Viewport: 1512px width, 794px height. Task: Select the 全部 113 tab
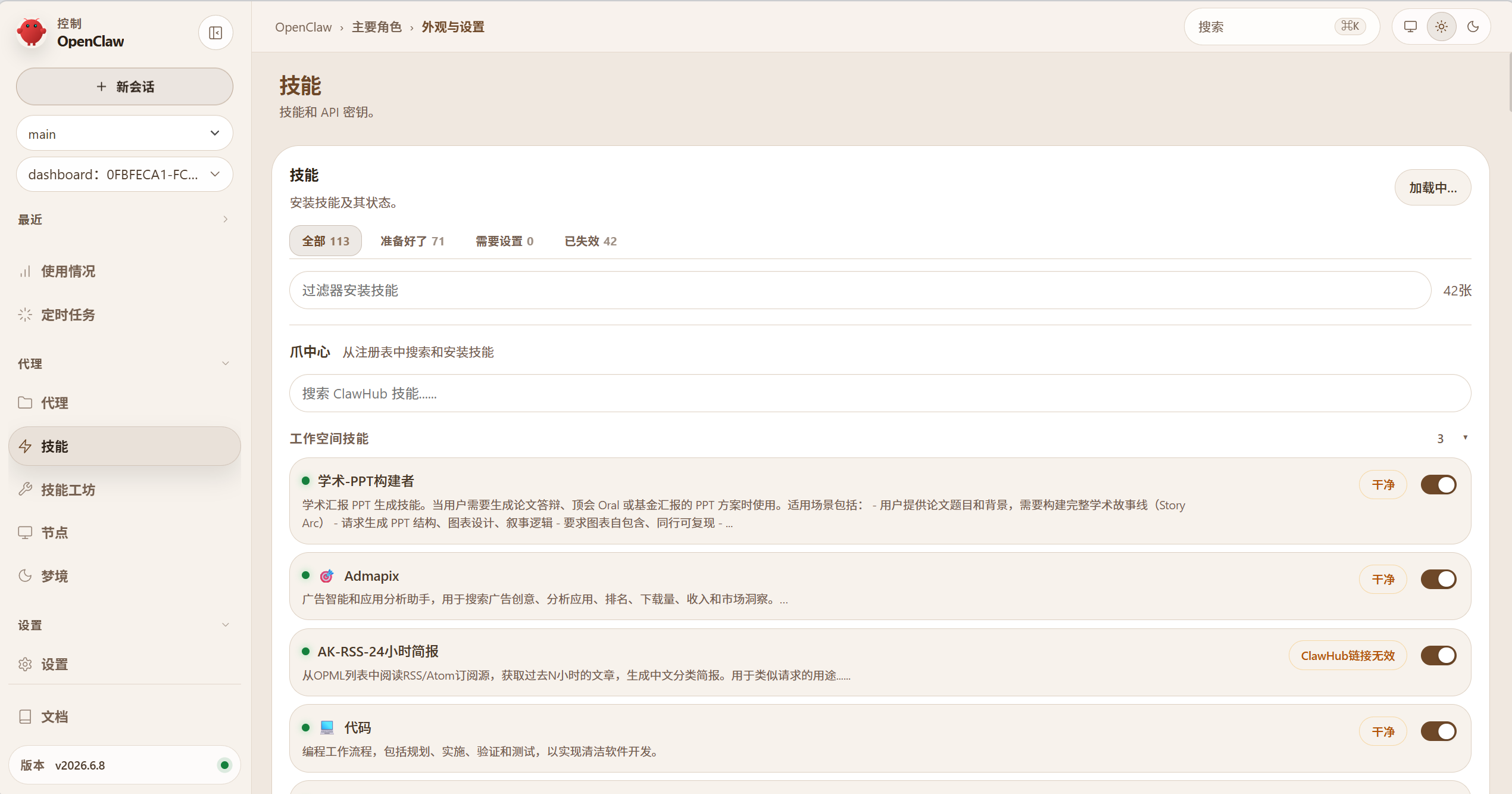(326, 241)
